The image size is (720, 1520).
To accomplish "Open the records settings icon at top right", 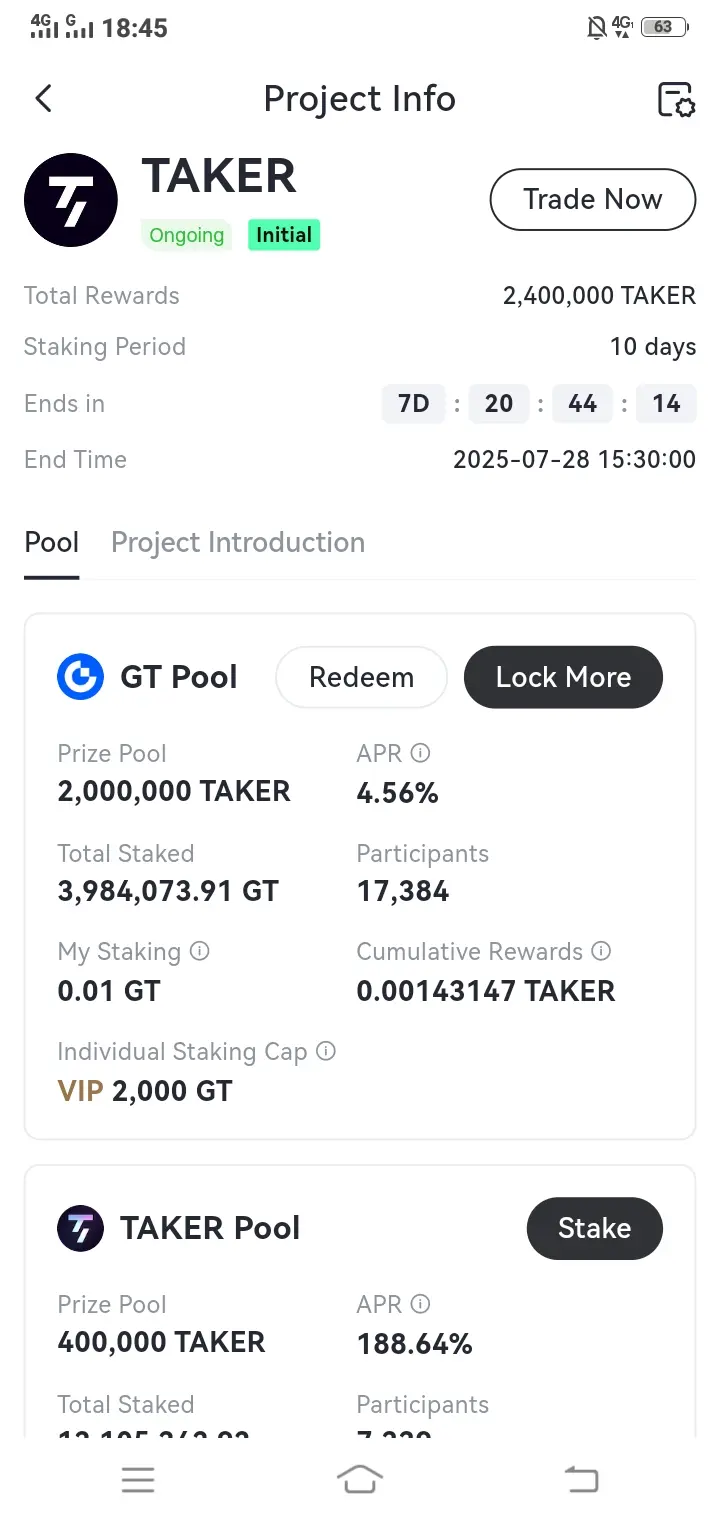I will tap(676, 100).
